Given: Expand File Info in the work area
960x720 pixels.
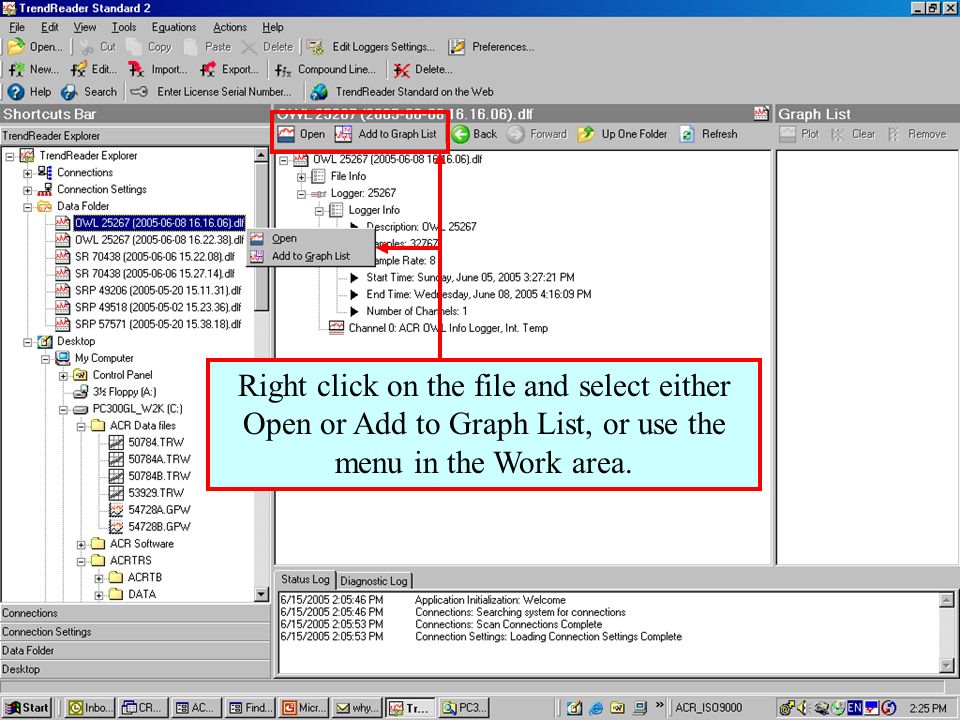Looking at the screenshot, I should 301,177.
